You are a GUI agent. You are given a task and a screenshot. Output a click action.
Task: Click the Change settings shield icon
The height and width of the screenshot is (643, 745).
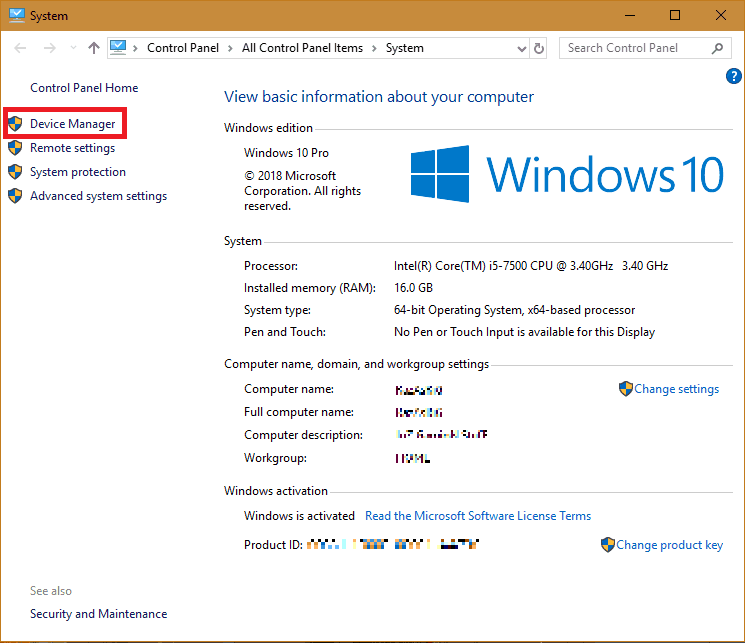pyautogui.click(x=626, y=388)
